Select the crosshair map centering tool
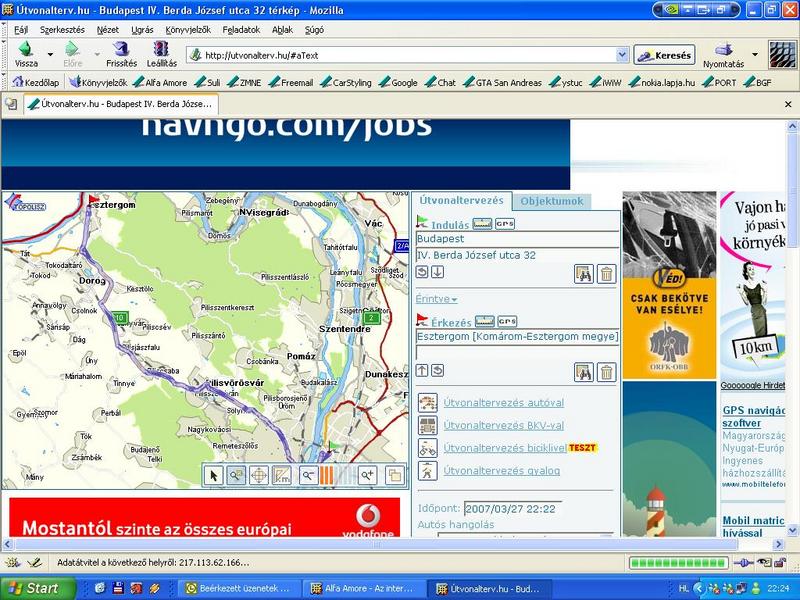 (259, 476)
